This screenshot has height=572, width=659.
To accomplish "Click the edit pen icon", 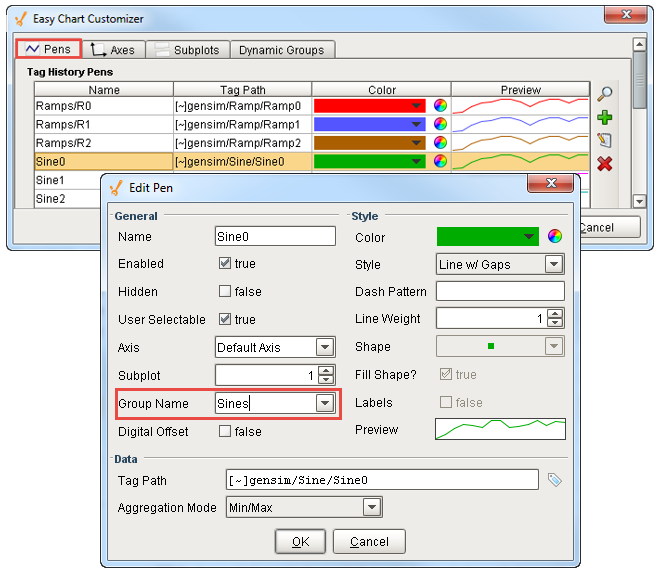I will coord(604,140).
